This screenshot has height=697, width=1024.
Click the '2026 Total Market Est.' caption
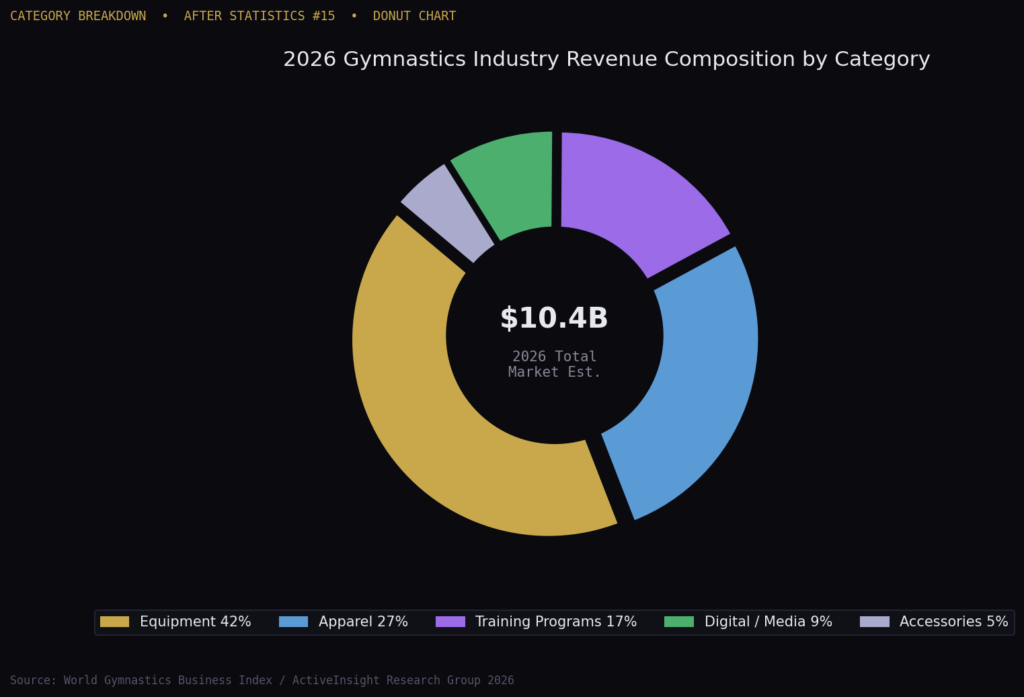click(554, 364)
